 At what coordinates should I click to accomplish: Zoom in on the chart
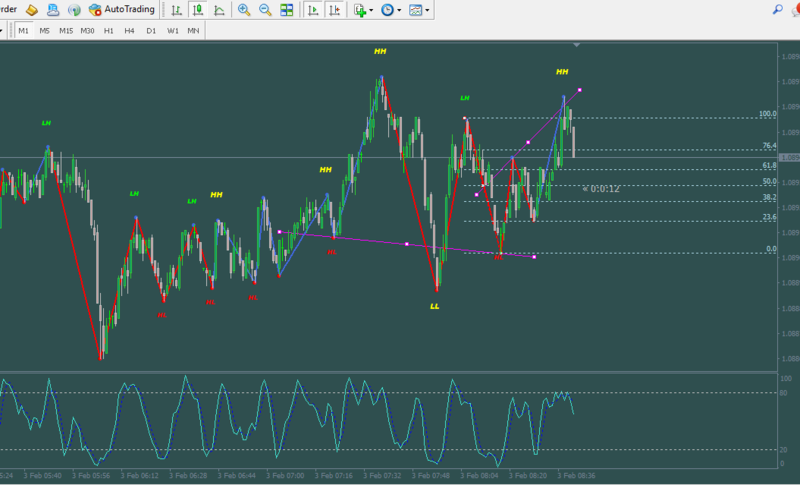[244, 10]
